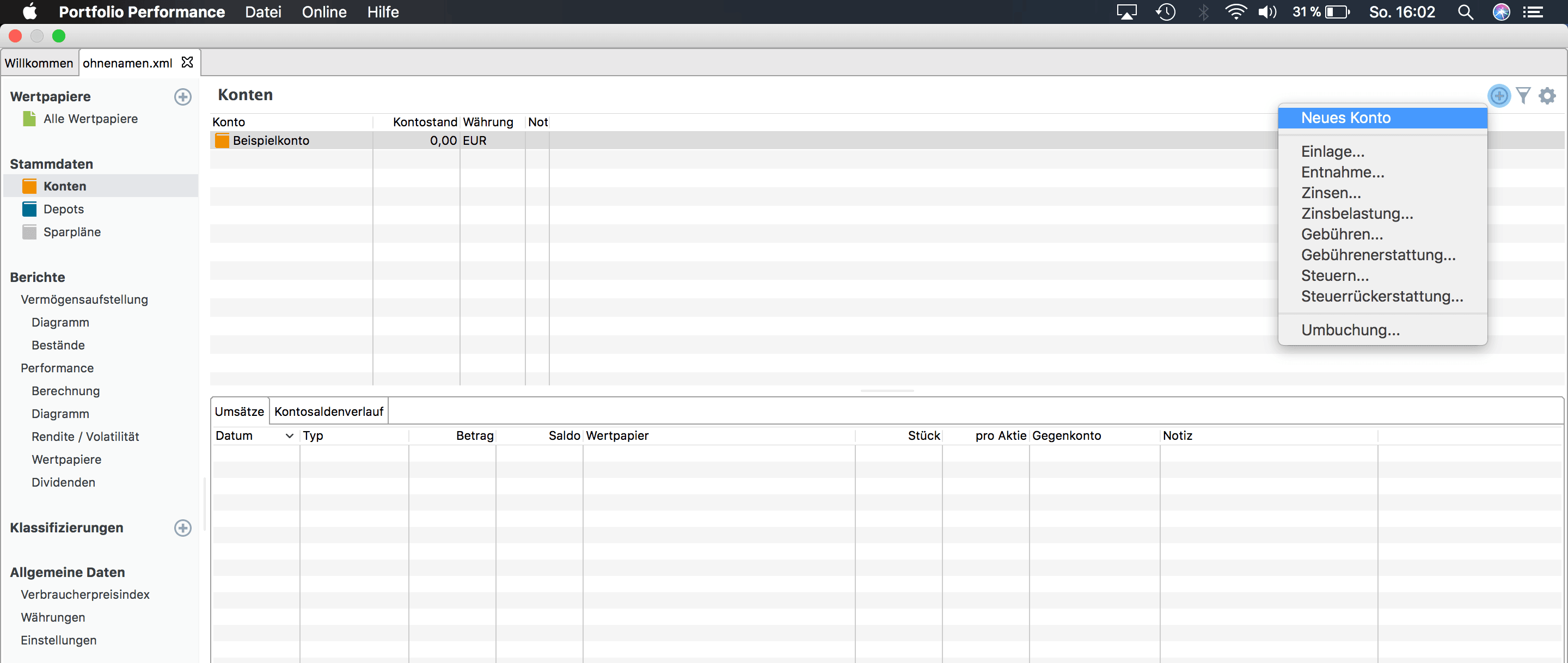
Task: Click the Bluetooth icon in menu bar
Action: [1203, 11]
